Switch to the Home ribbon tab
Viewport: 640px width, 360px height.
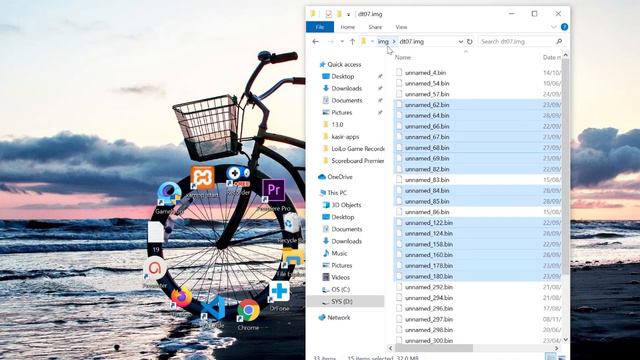(348, 27)
